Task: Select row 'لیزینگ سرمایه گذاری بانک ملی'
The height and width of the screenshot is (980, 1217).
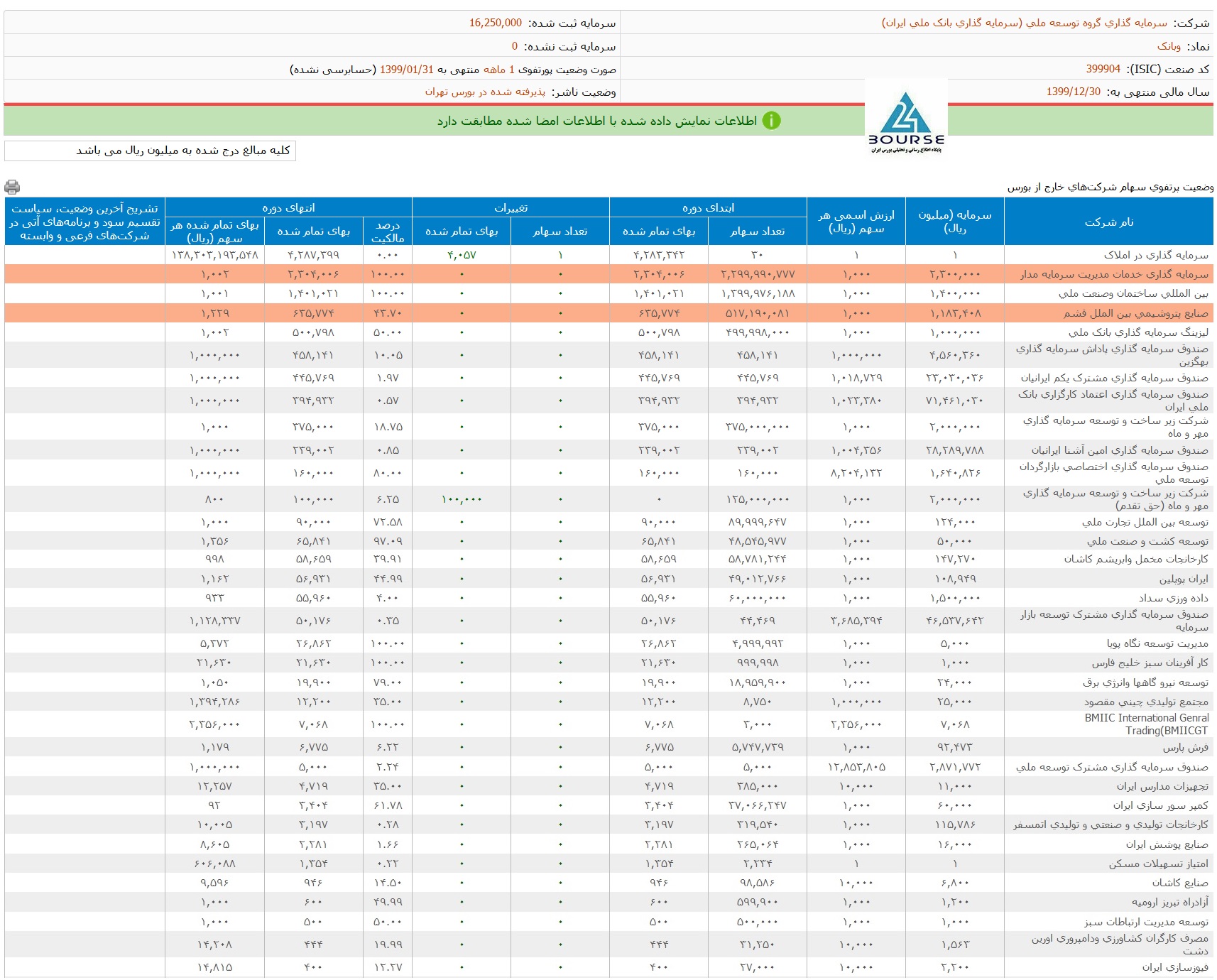Action: pyautogui.click(x=609, y=332)
